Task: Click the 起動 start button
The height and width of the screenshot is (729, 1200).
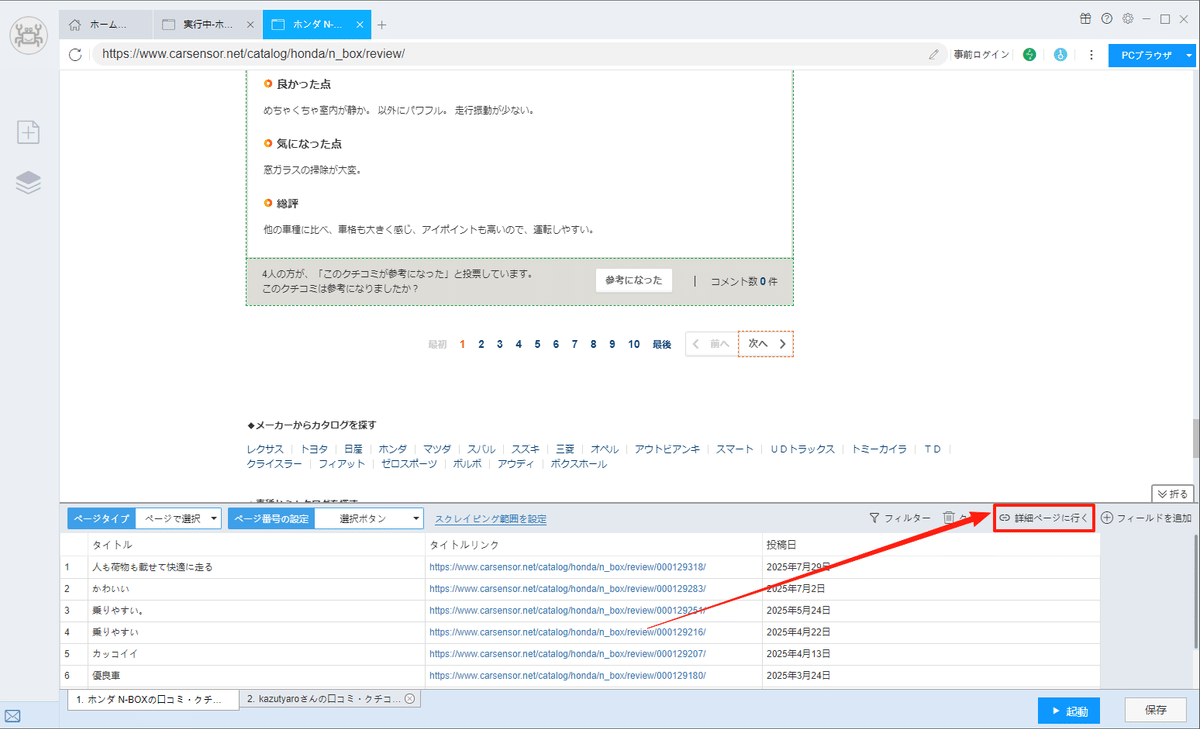Action: [x=1069, y=711]
